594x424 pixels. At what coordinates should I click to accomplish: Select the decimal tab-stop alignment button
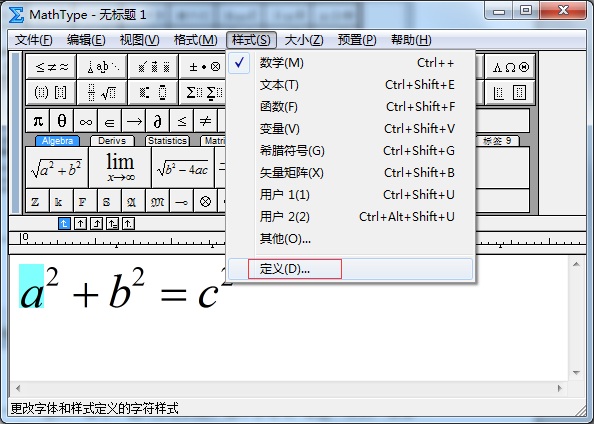[x=128, y=224]
